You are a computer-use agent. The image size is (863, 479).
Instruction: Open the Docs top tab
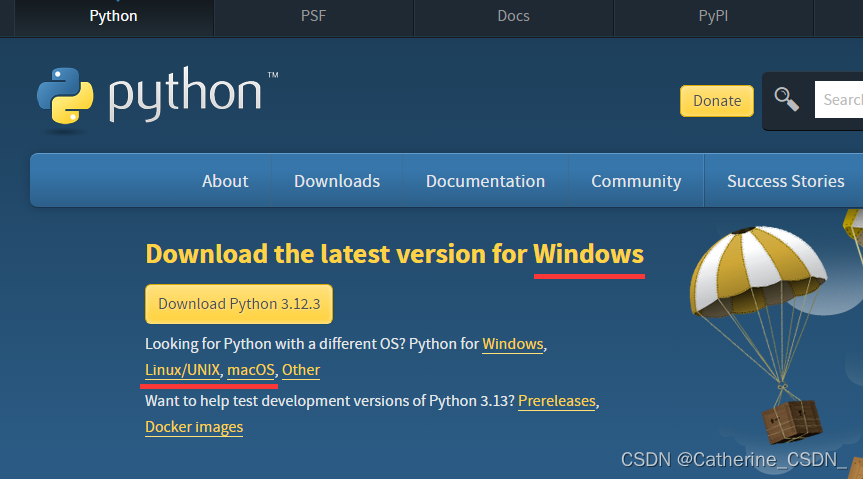pyautogui.click(x=513, y=17)
